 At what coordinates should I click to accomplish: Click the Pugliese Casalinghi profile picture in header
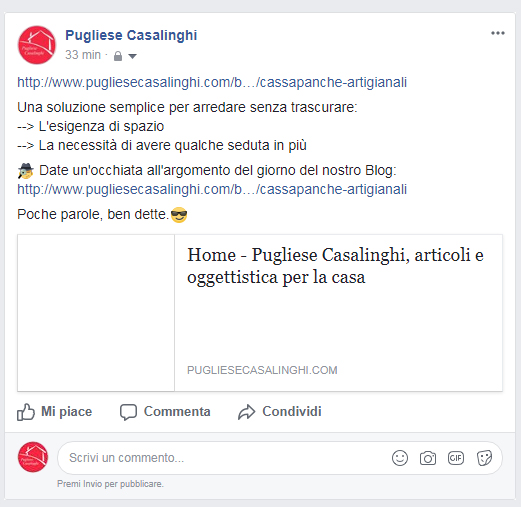[x=37, y=45]
